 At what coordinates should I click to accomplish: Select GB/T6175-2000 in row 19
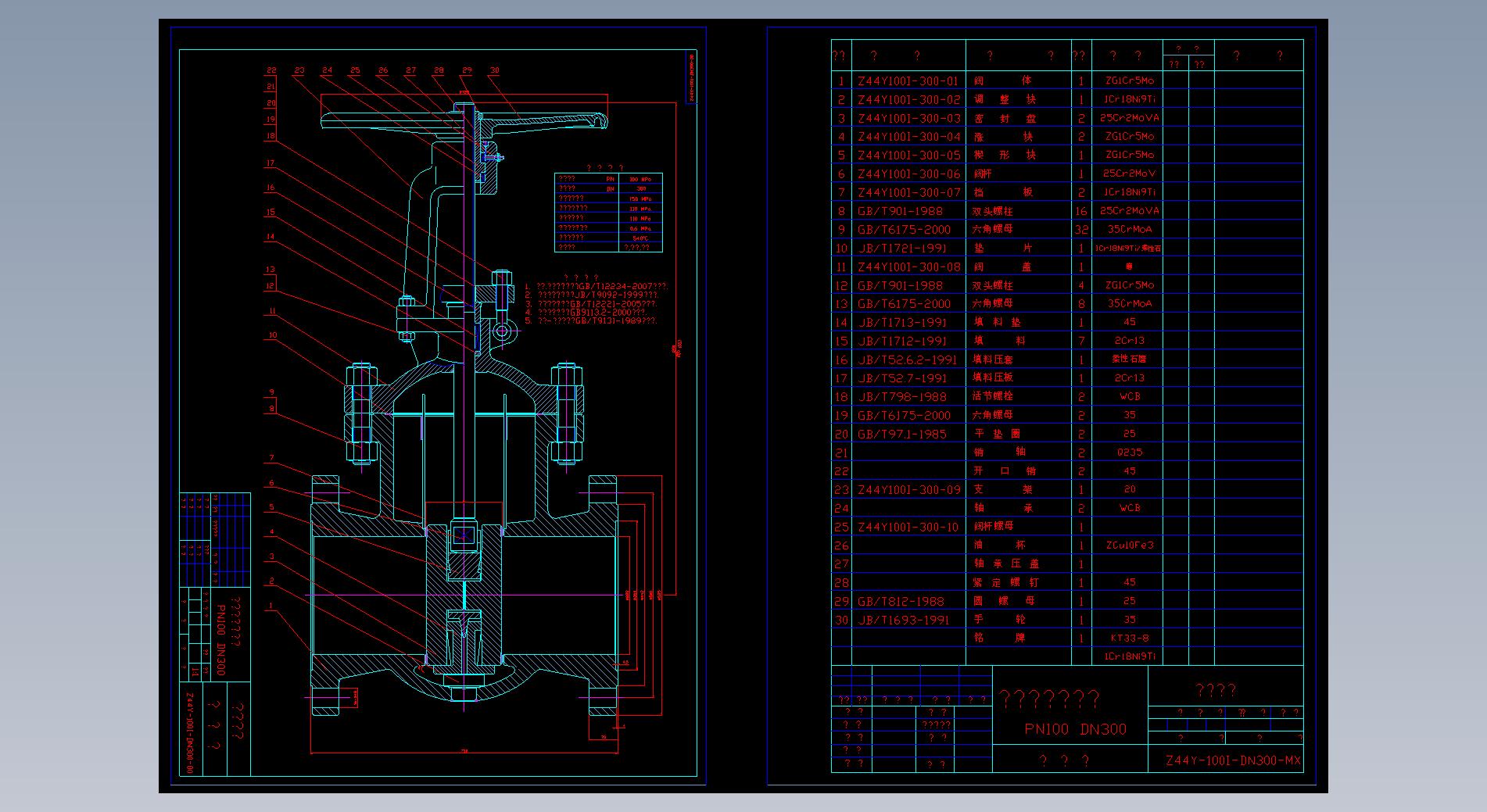point(904,415)
